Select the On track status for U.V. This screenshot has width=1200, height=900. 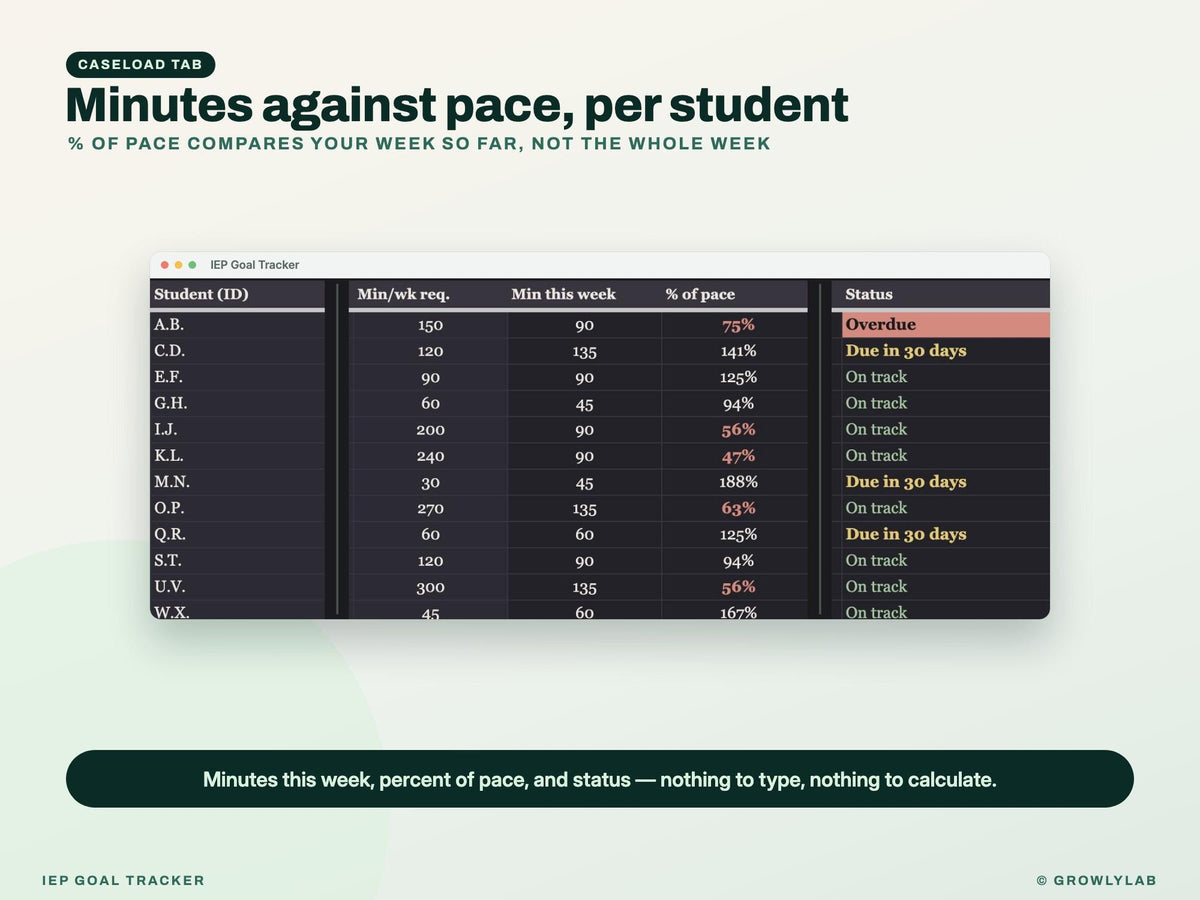(x=946, y=586)
